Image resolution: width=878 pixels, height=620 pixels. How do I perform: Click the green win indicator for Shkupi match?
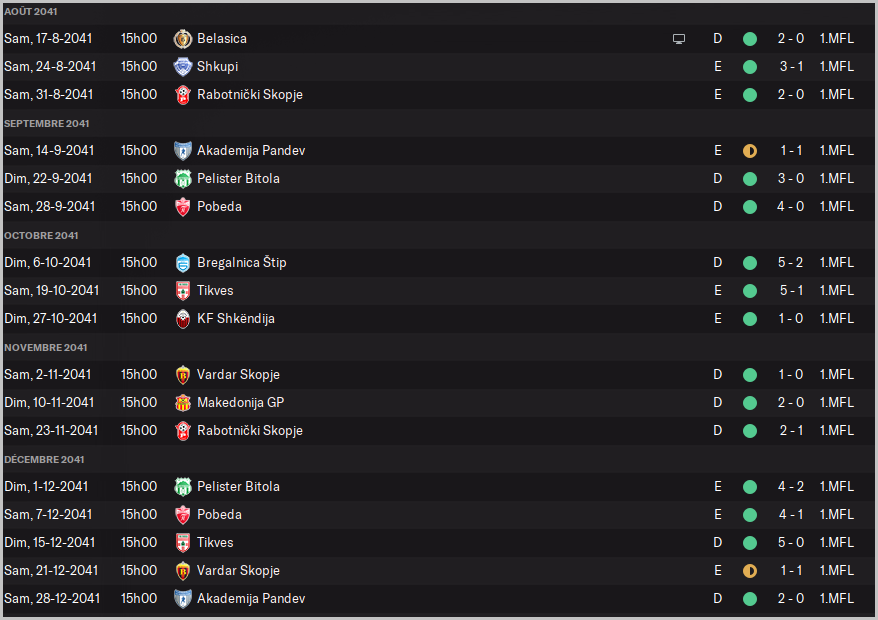point(750,67)
